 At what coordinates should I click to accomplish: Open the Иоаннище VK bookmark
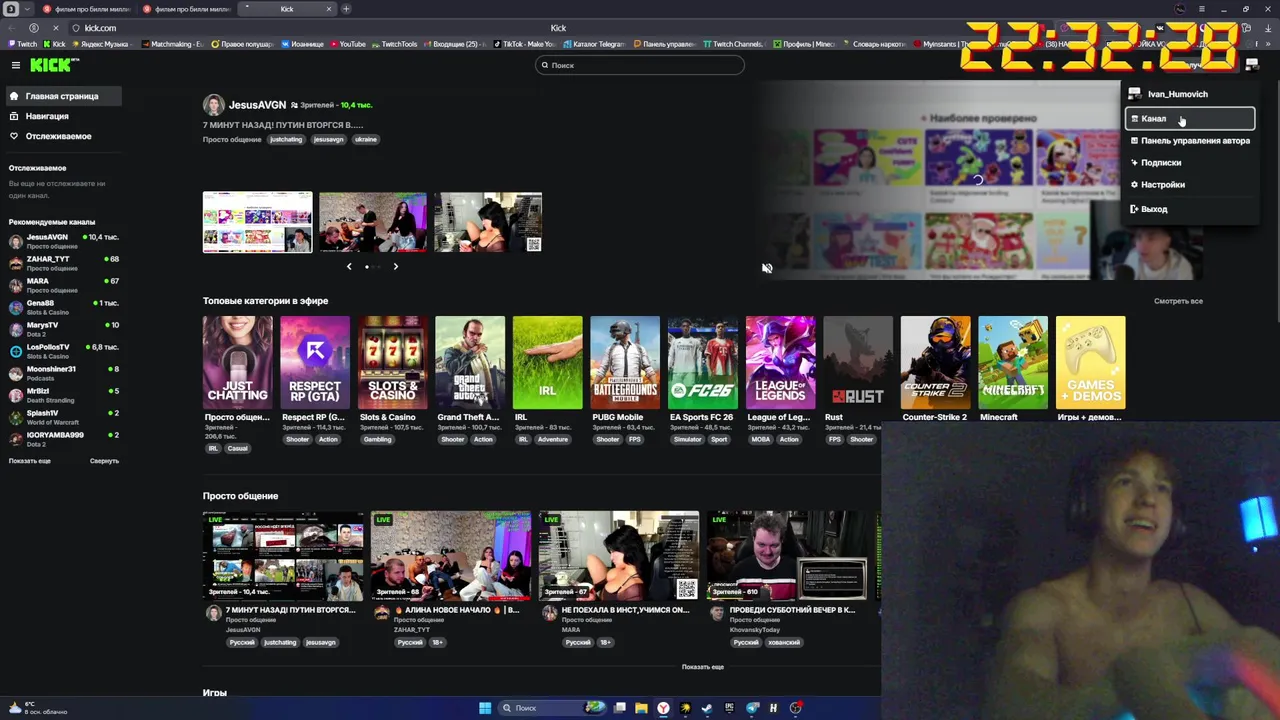(x=303, y=44)
